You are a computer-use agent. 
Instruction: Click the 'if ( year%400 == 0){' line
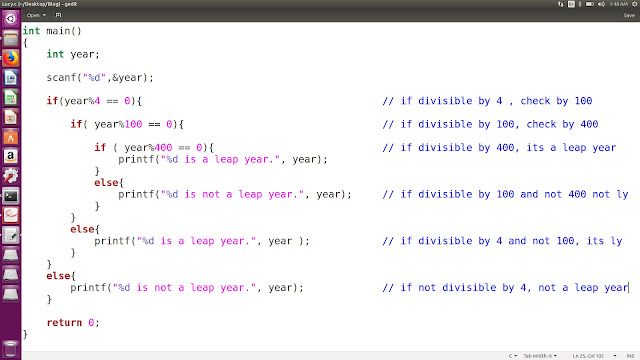tap(154, 147)
